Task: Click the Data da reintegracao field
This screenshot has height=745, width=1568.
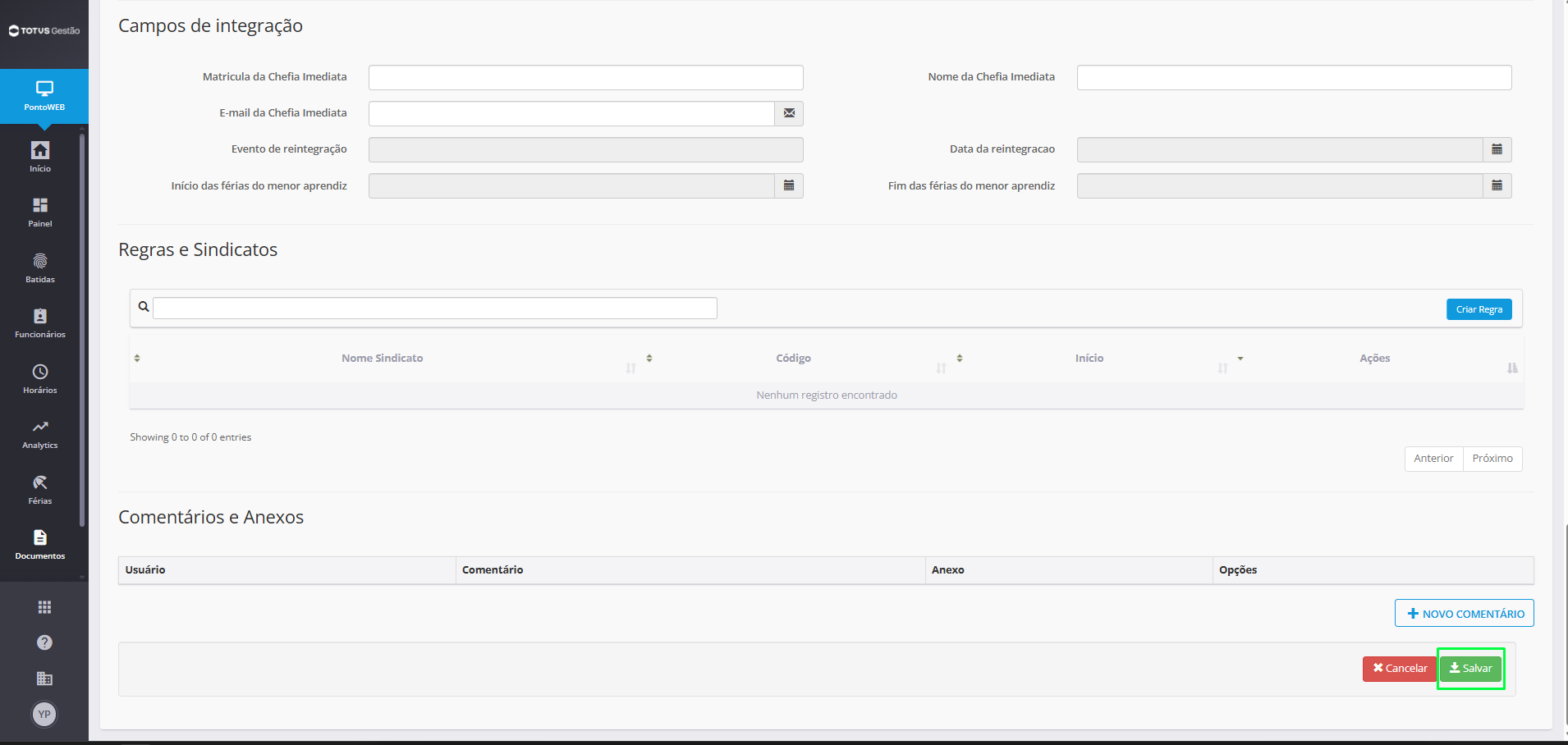Action: coord(1280,149)
